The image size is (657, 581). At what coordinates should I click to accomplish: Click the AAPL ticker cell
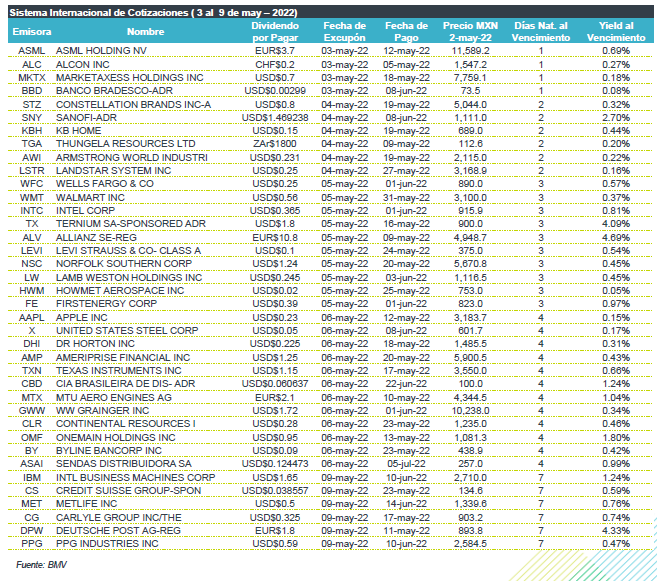(x=31, y=318)
